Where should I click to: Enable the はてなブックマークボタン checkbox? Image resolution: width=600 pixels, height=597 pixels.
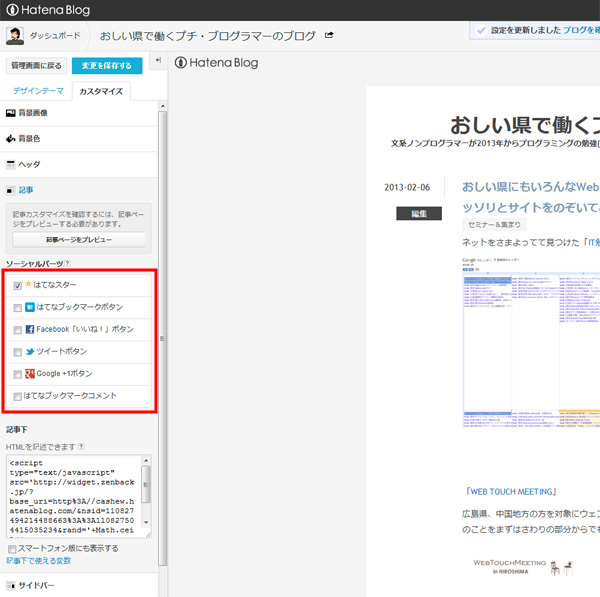[17, 308]
